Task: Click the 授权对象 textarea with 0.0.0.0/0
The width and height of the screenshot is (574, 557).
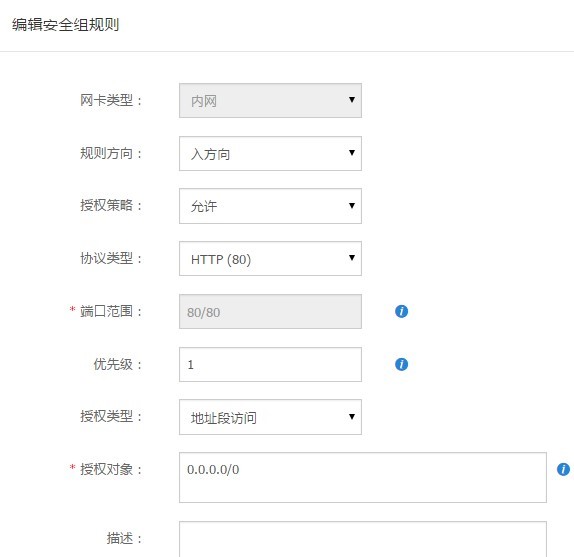Action: click(x=363, y=478)
